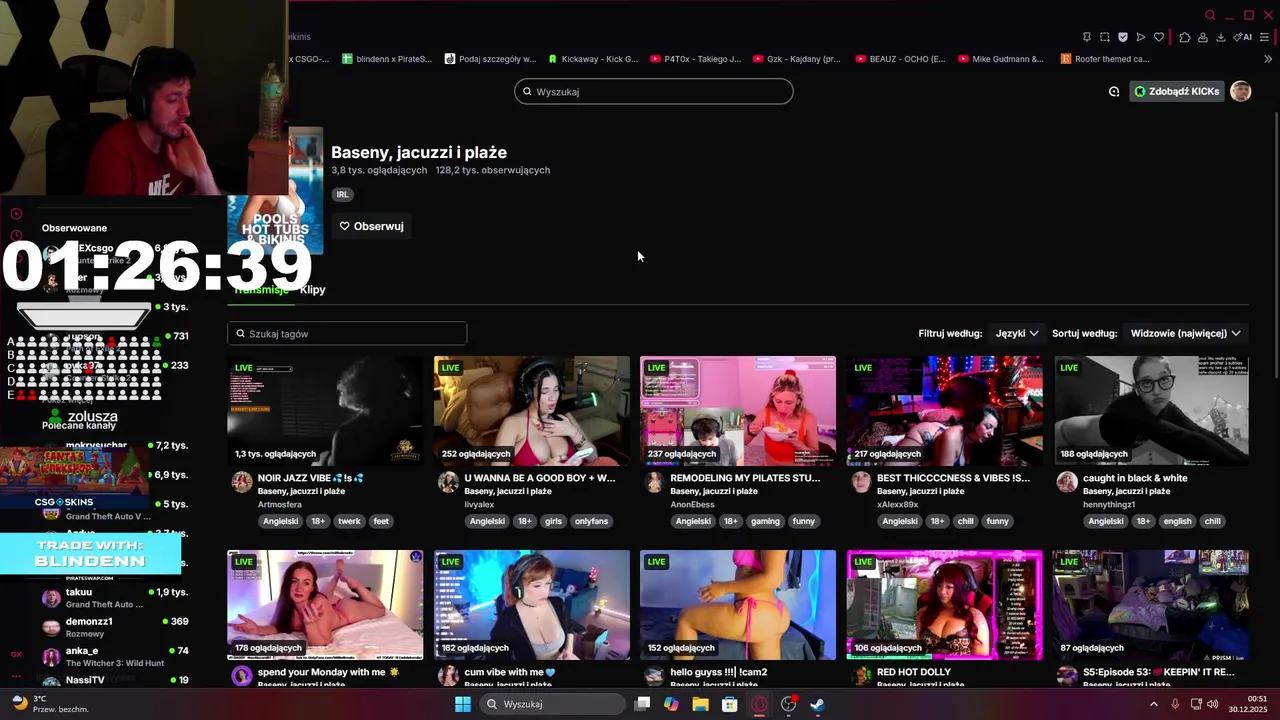Click the microphone icon in system tray
The height and width of the screenshot is (720, 1280).
(x=1175, y=704)
